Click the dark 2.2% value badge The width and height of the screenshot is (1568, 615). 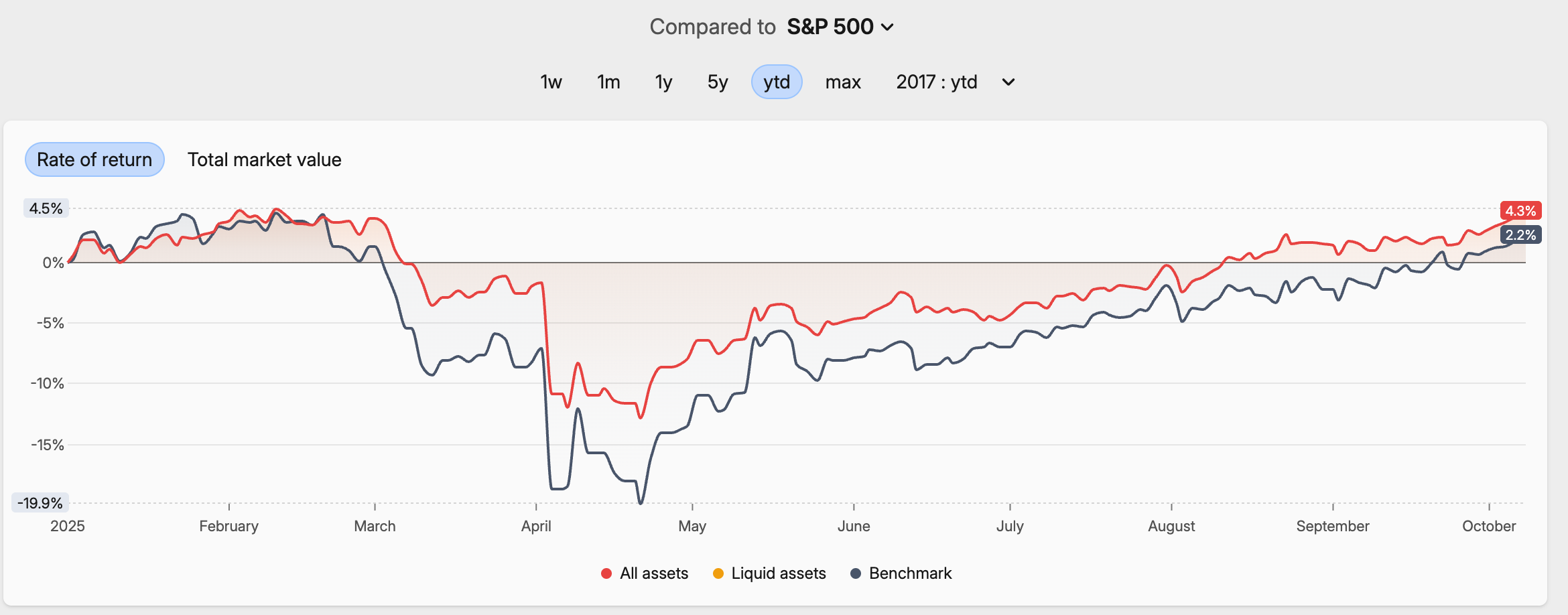coord(1520,235)
